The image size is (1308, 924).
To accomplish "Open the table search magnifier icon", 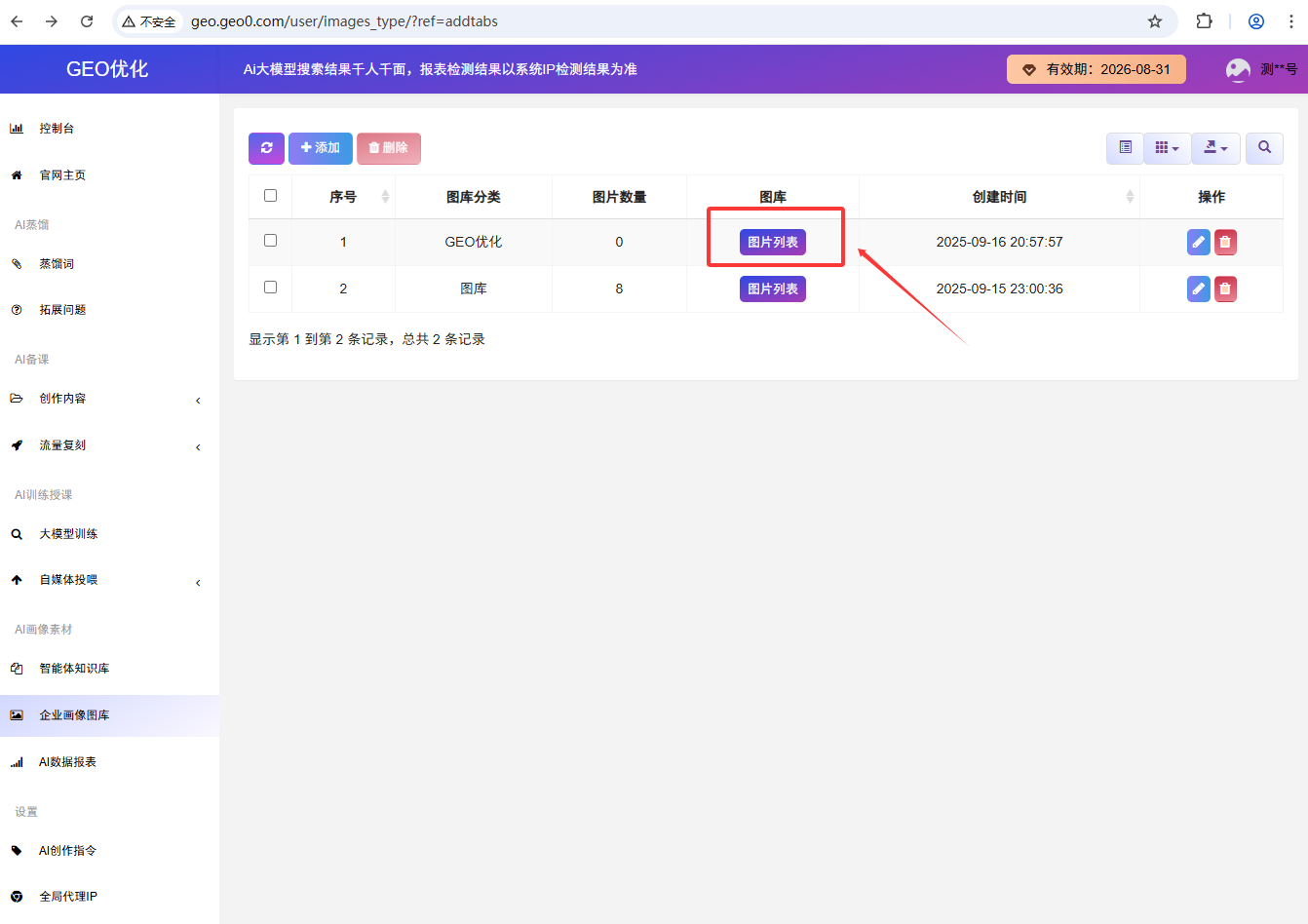I will [x=1264, y=148].
